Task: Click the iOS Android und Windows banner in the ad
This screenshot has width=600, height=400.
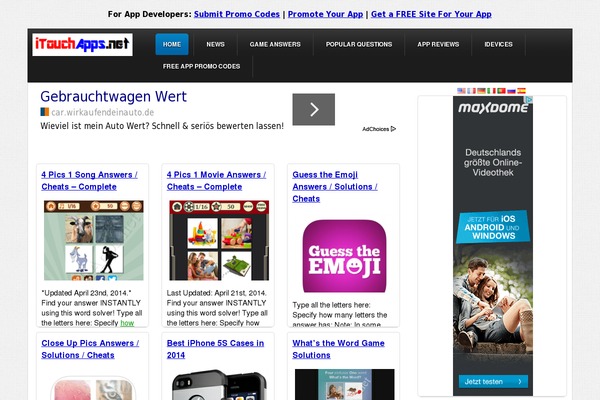Action: [x=493, y=227]
